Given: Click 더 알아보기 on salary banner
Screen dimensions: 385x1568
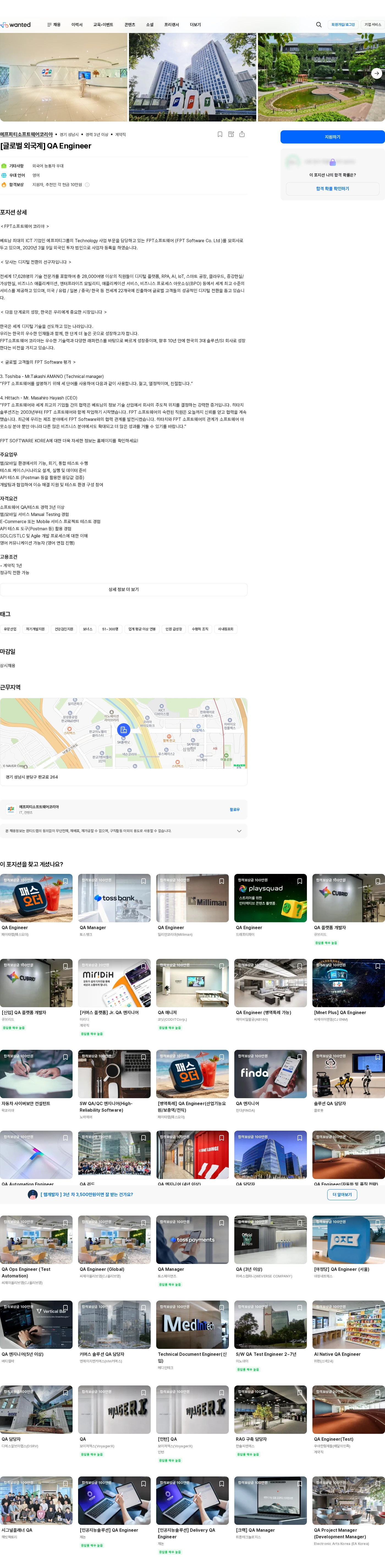Looking at the screenshot, I should pyautogui.click(x=342, y=1195).
